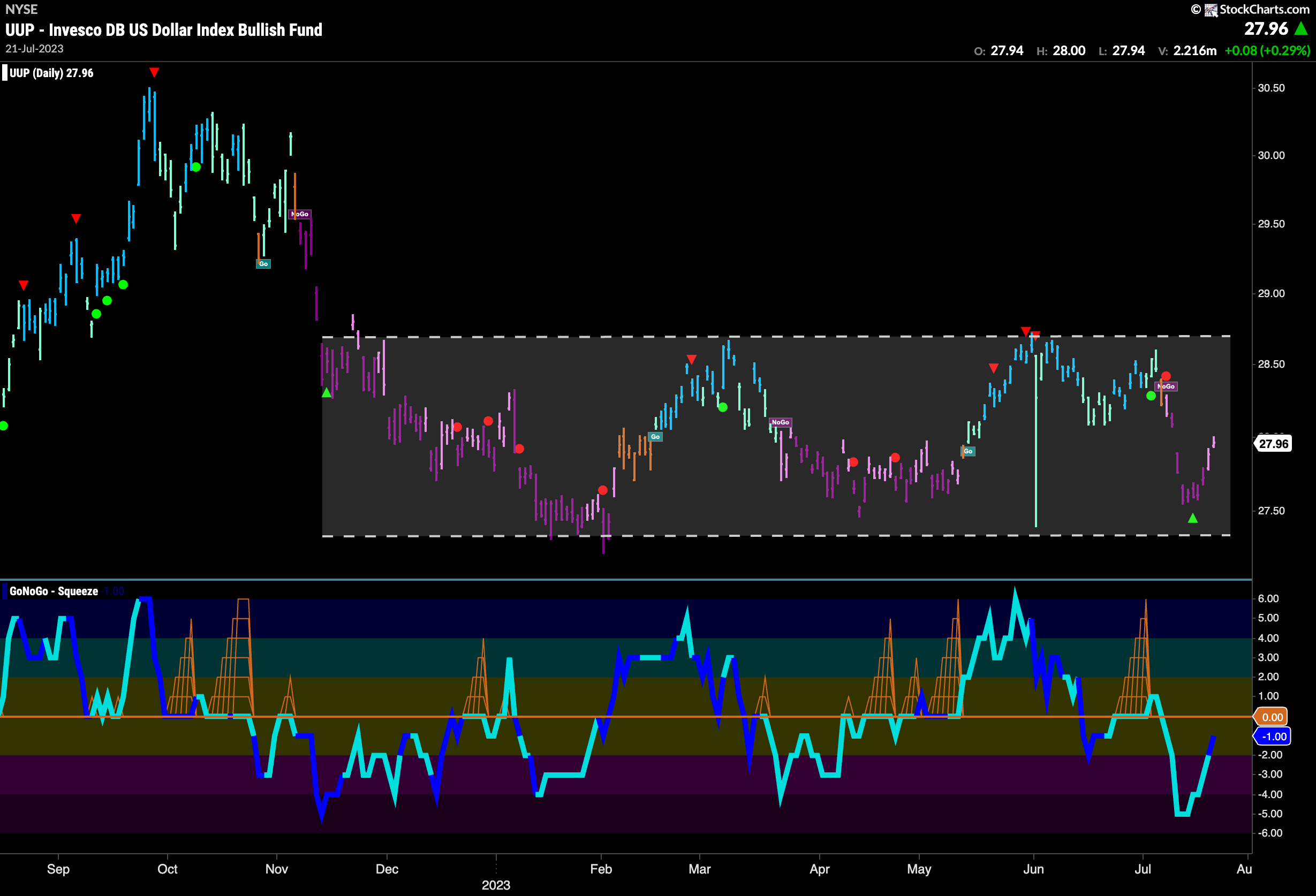Click the green up-triangle below the July low

tap(1192, 518)
